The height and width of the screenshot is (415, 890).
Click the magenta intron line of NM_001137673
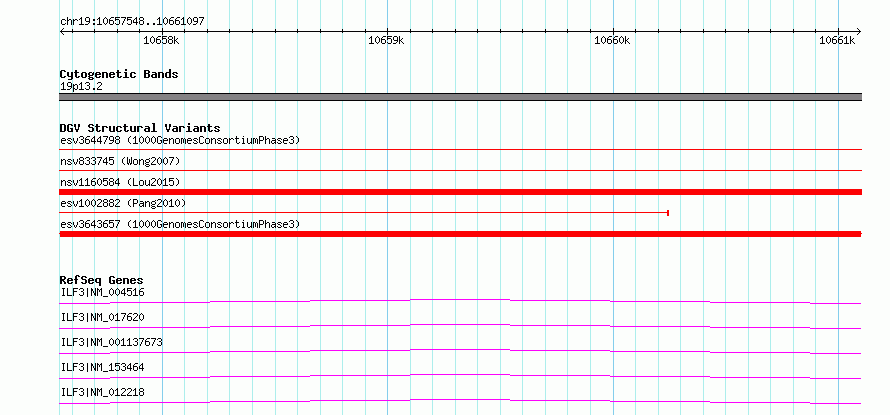460,351
